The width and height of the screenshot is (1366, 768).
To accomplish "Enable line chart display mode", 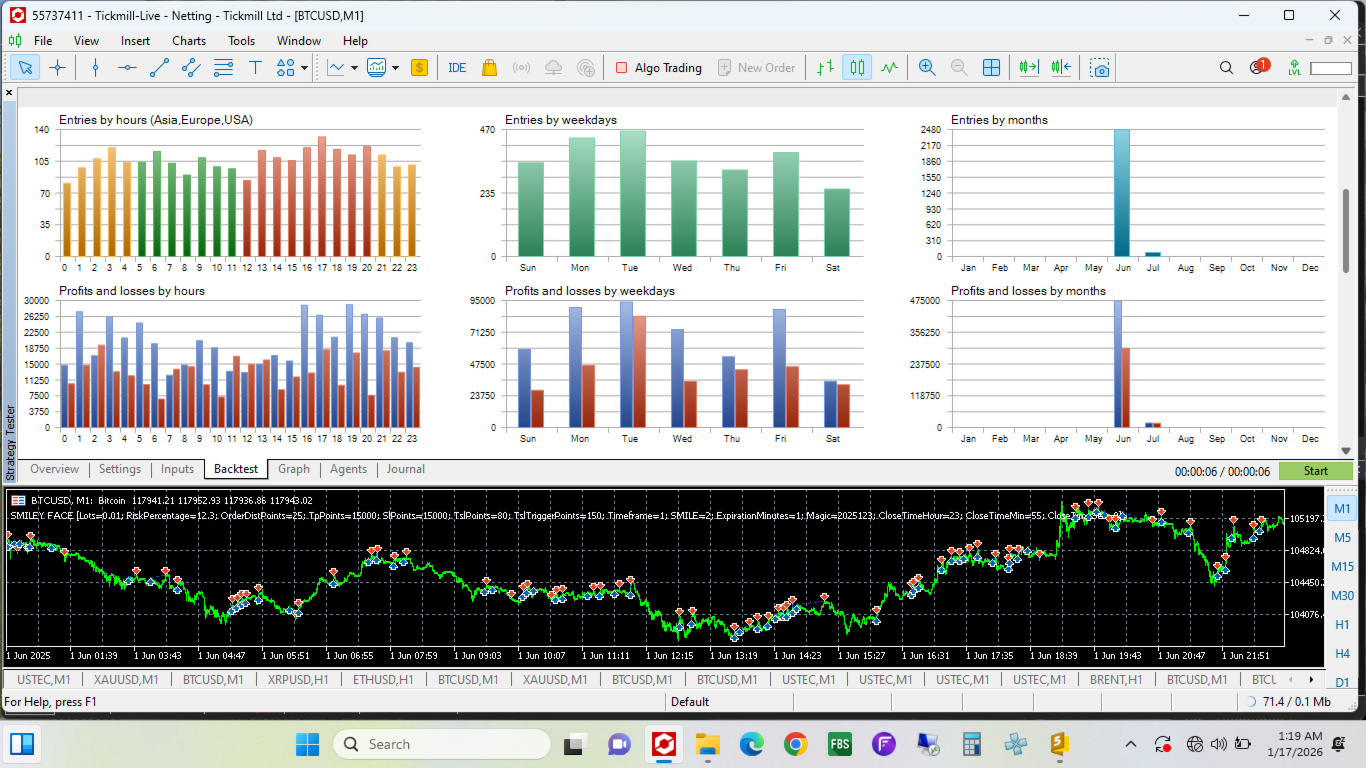I will [890, 67].
